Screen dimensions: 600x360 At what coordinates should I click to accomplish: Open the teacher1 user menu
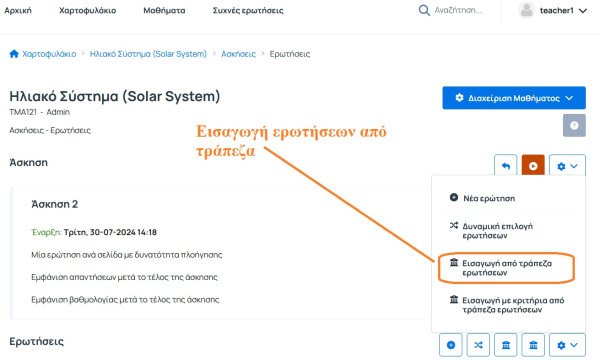[553, 10]
